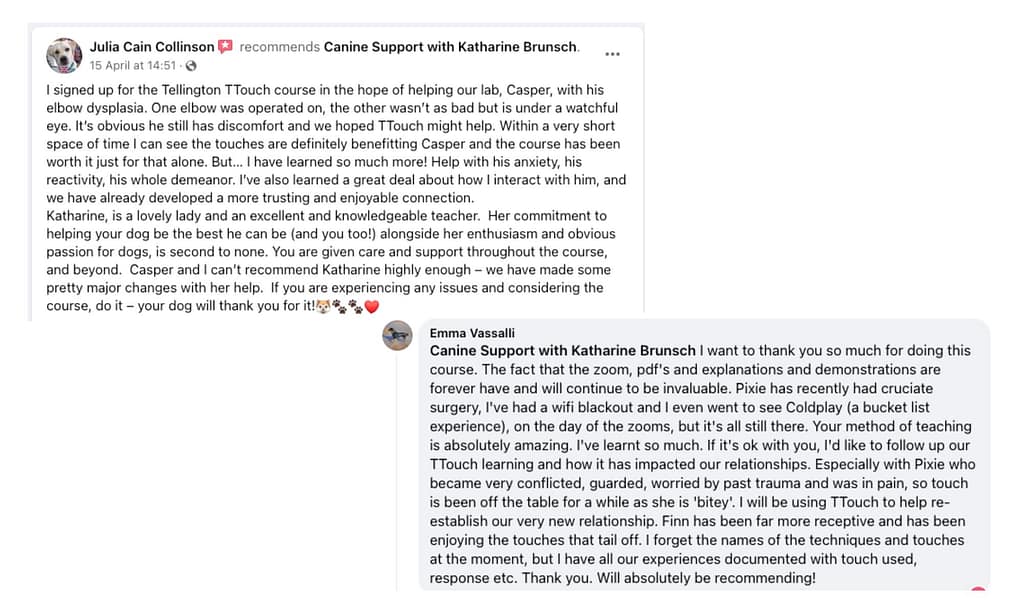Click the red heart emoji ending the review
This screenshot has height=614, width=1023.
[371, 306]
